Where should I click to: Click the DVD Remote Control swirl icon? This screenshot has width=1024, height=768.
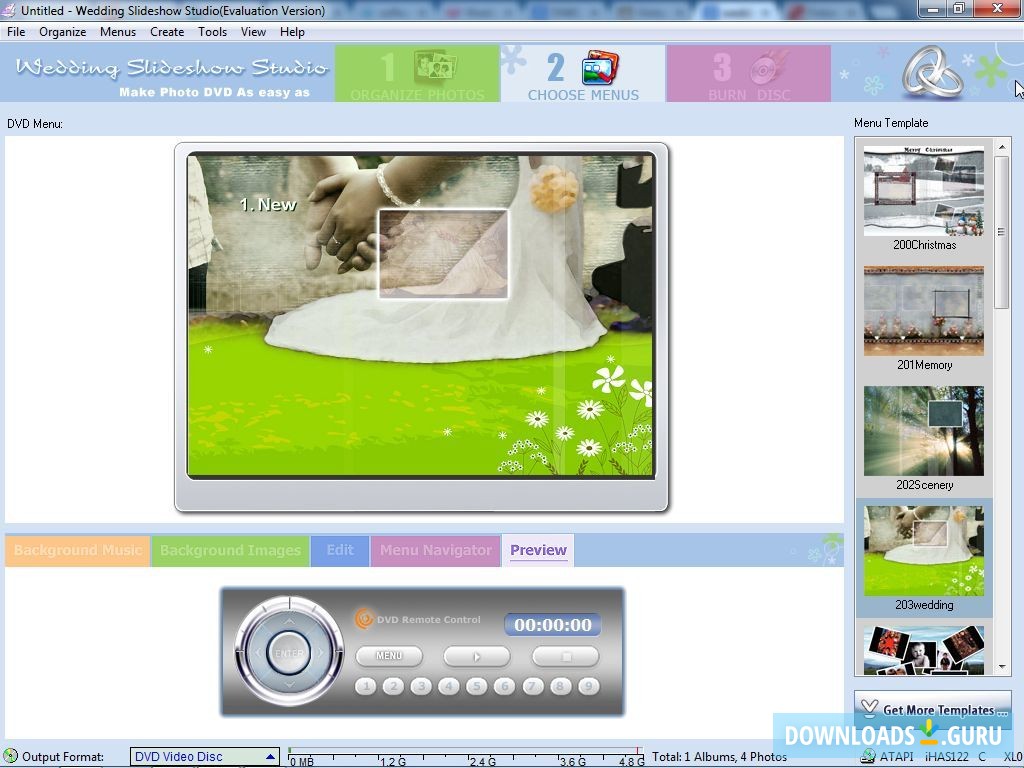point(364,618)
